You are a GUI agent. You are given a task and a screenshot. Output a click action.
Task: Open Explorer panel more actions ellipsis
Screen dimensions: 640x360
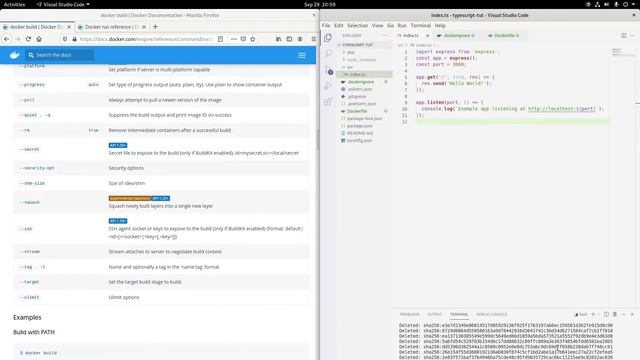pos(385,36)
